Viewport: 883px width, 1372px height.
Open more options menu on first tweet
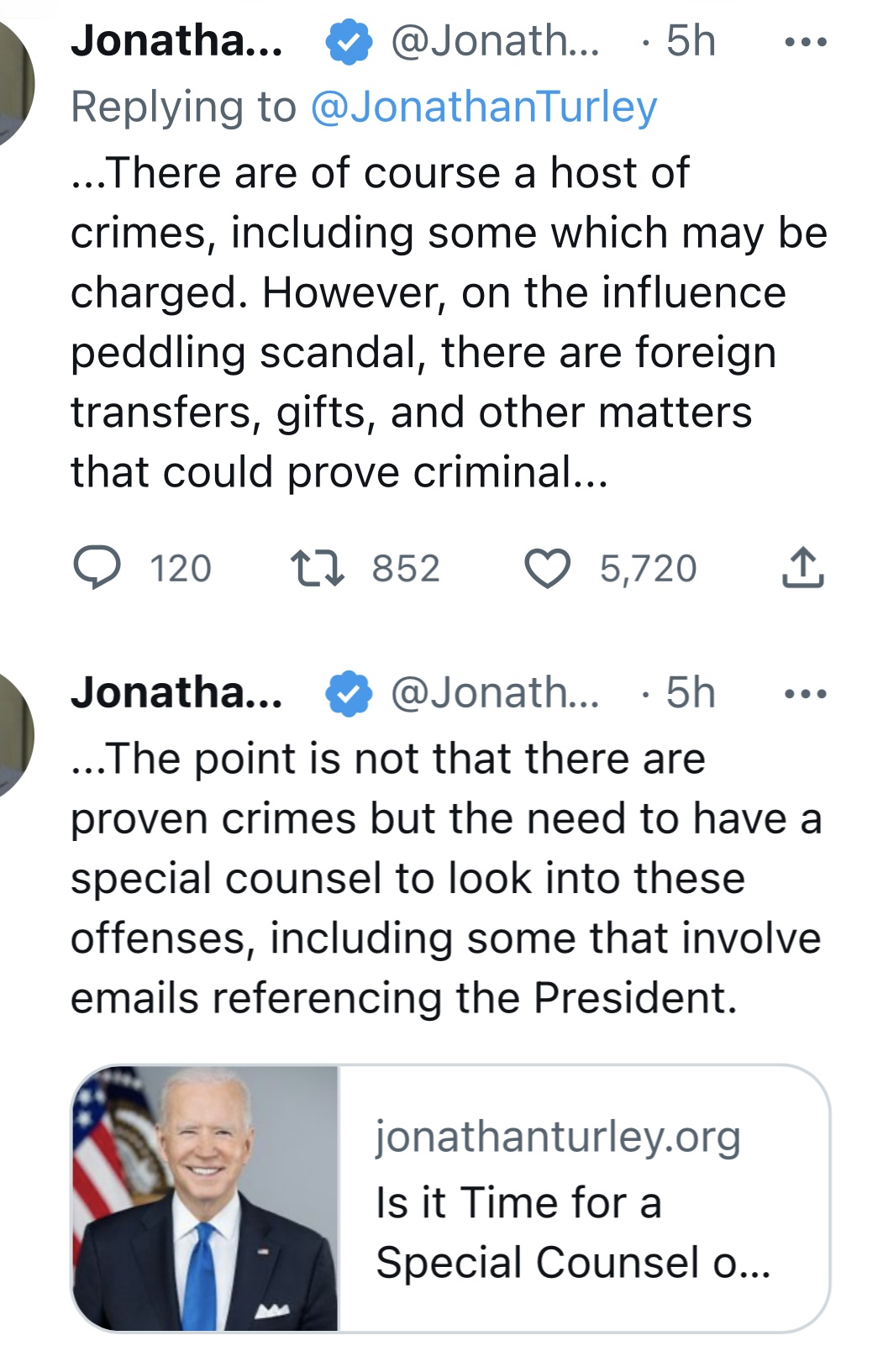click(806, 41)
